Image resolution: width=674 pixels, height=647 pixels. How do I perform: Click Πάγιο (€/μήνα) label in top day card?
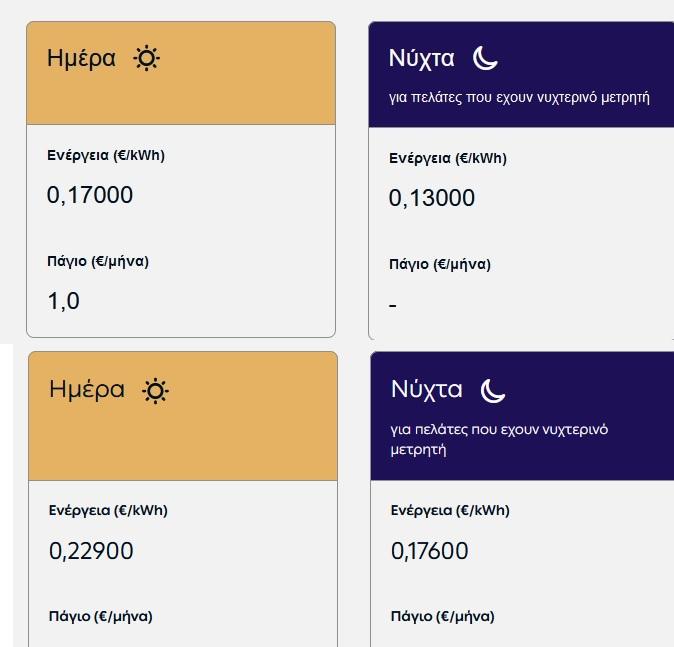(x=98, y=261)
